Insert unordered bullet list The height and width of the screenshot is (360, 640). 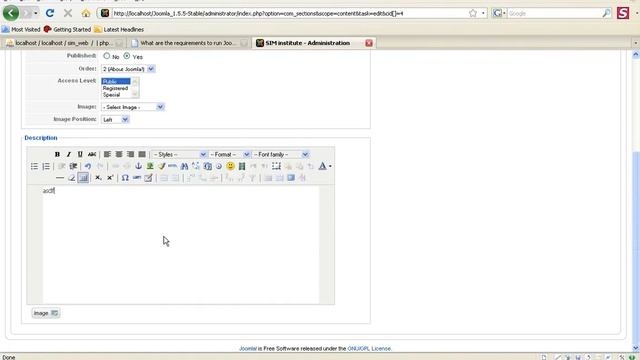34,166
